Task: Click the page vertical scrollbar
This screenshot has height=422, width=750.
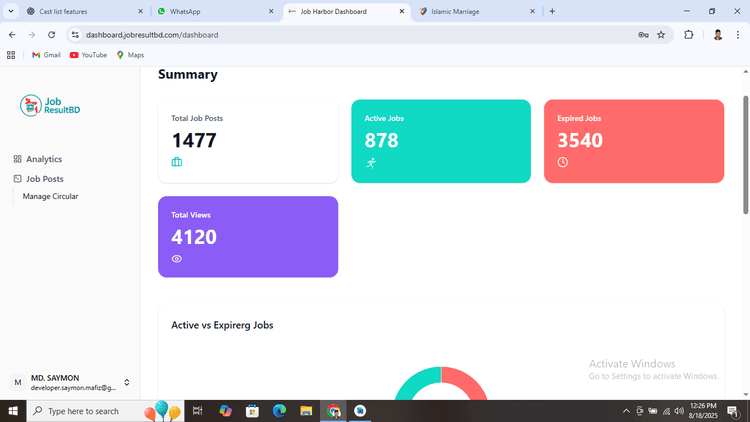Action: (745, 155)
